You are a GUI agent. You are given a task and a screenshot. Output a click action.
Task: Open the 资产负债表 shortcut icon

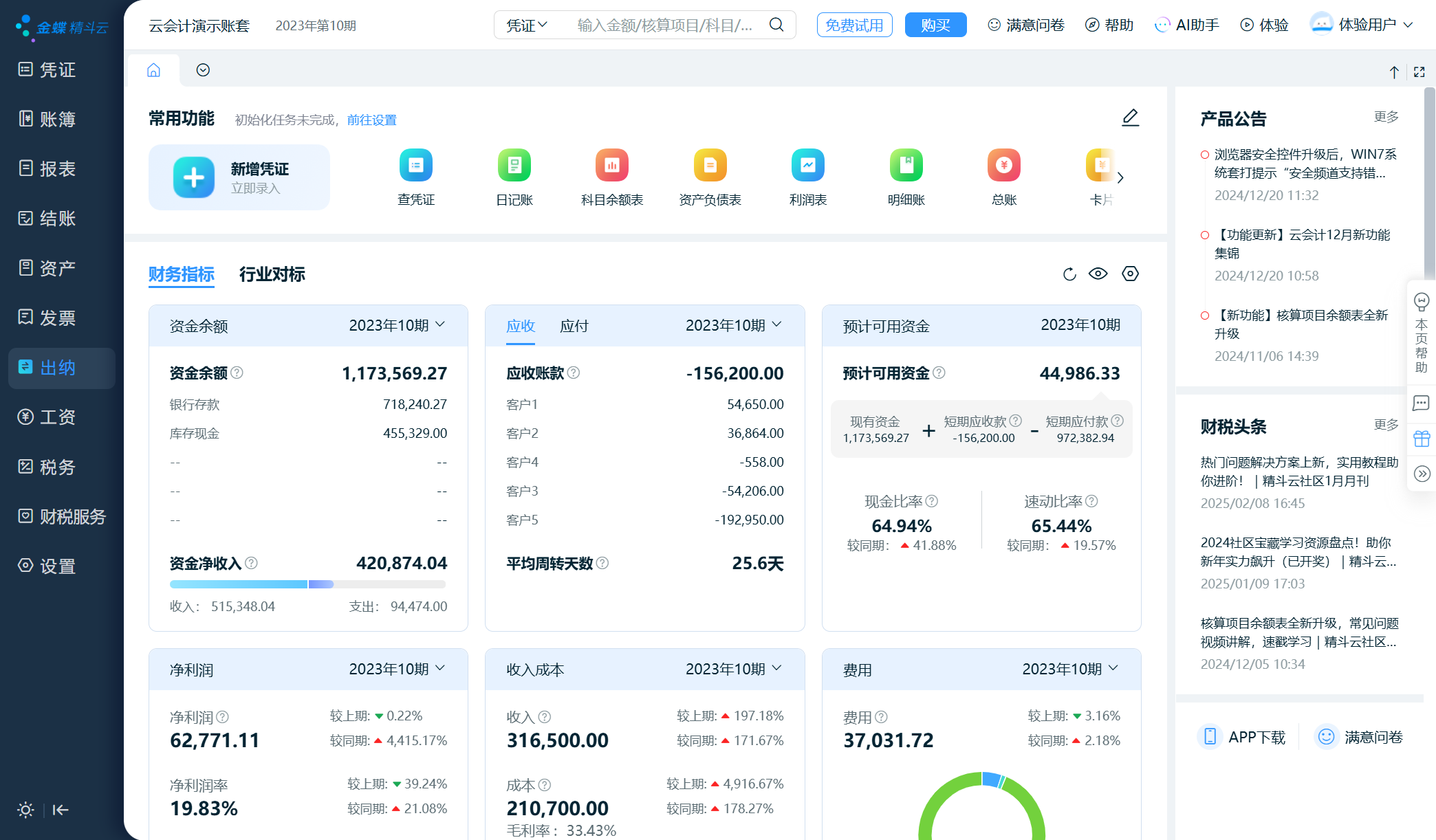[710, 166]
